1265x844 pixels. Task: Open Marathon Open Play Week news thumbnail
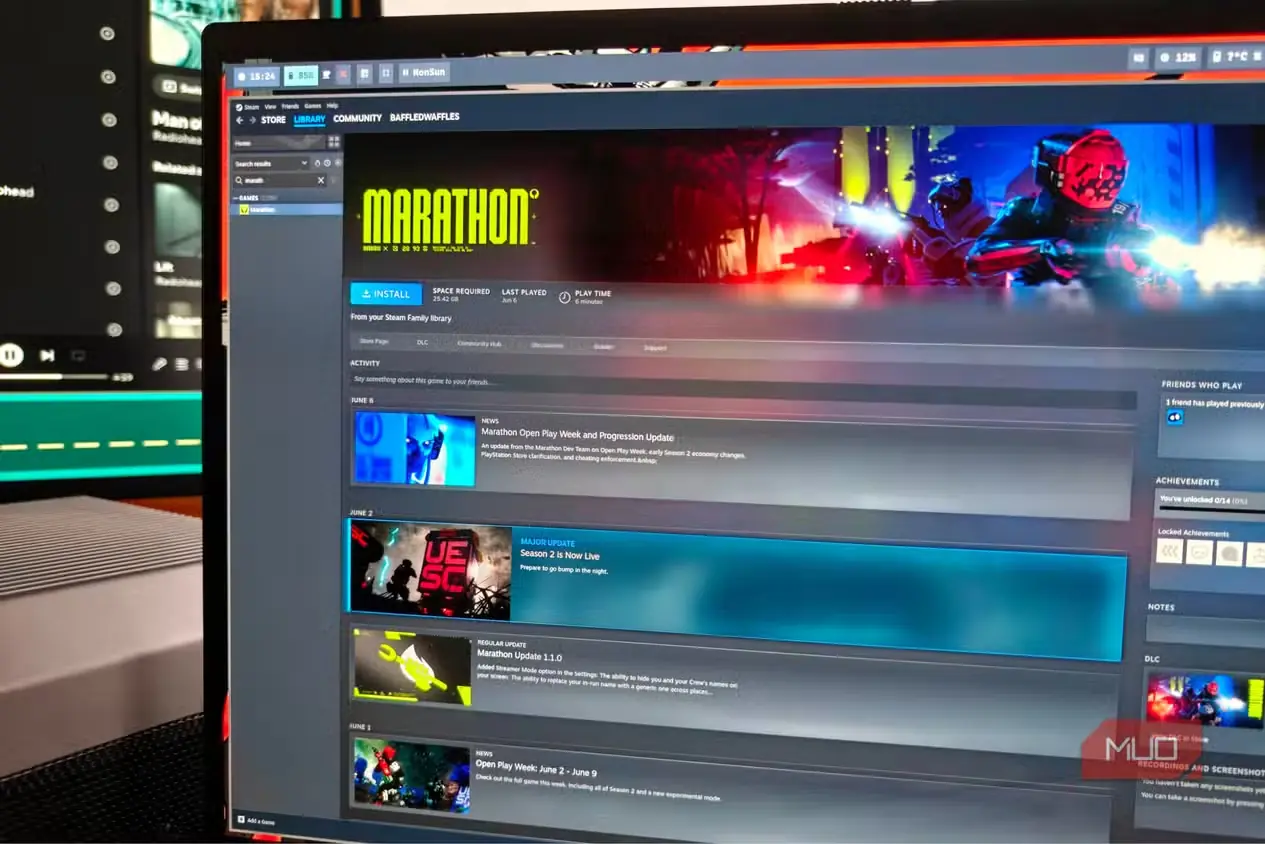pyautogui.click(x=414, y=449)
